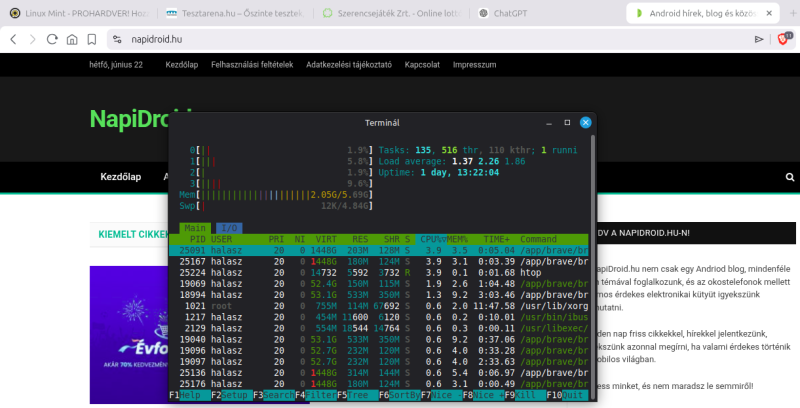The width and height of the screenshot is (800, 408).
Task: Sort htop by SHR column header
Action: [x=392, y=239]
